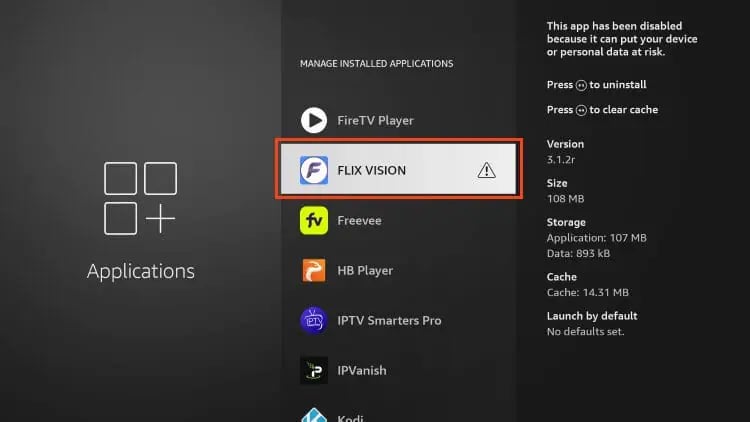Screen dimensions: 750x422
Task: Select the FLIX VISION row
Action: (399, 169)
